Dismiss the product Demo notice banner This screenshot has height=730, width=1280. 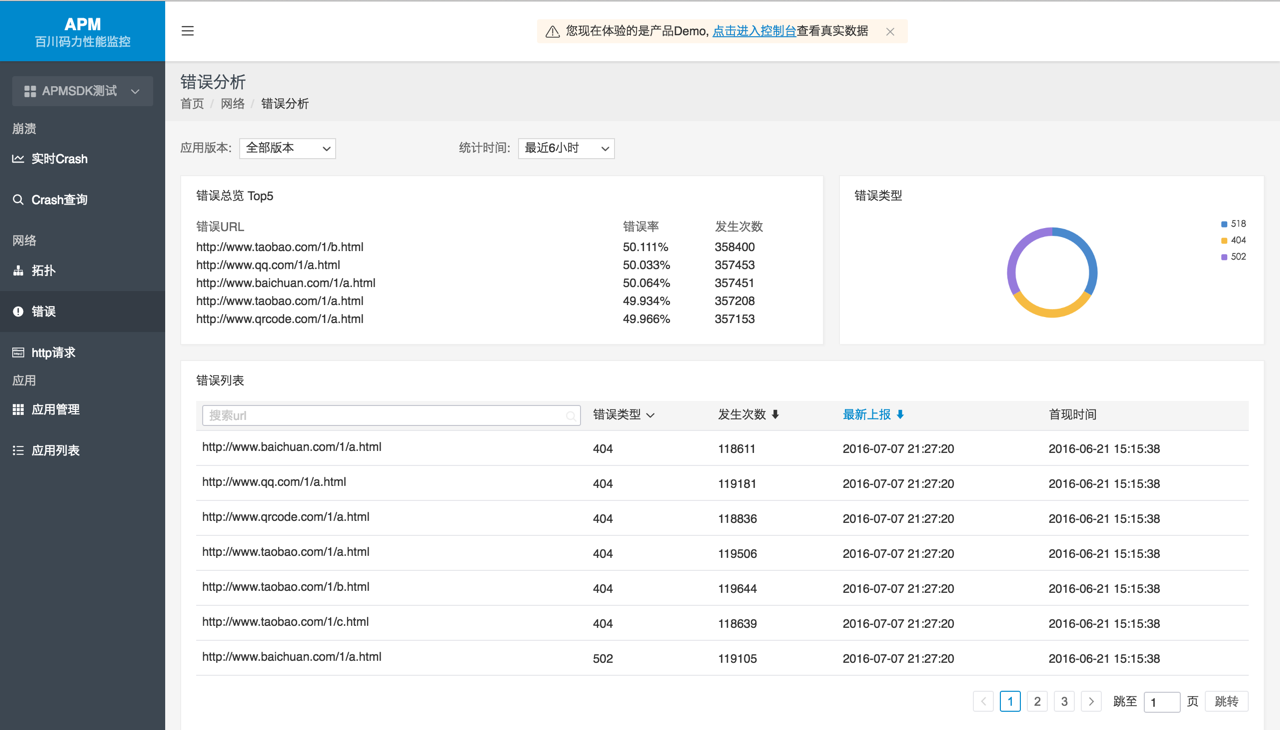coord(890,32)
